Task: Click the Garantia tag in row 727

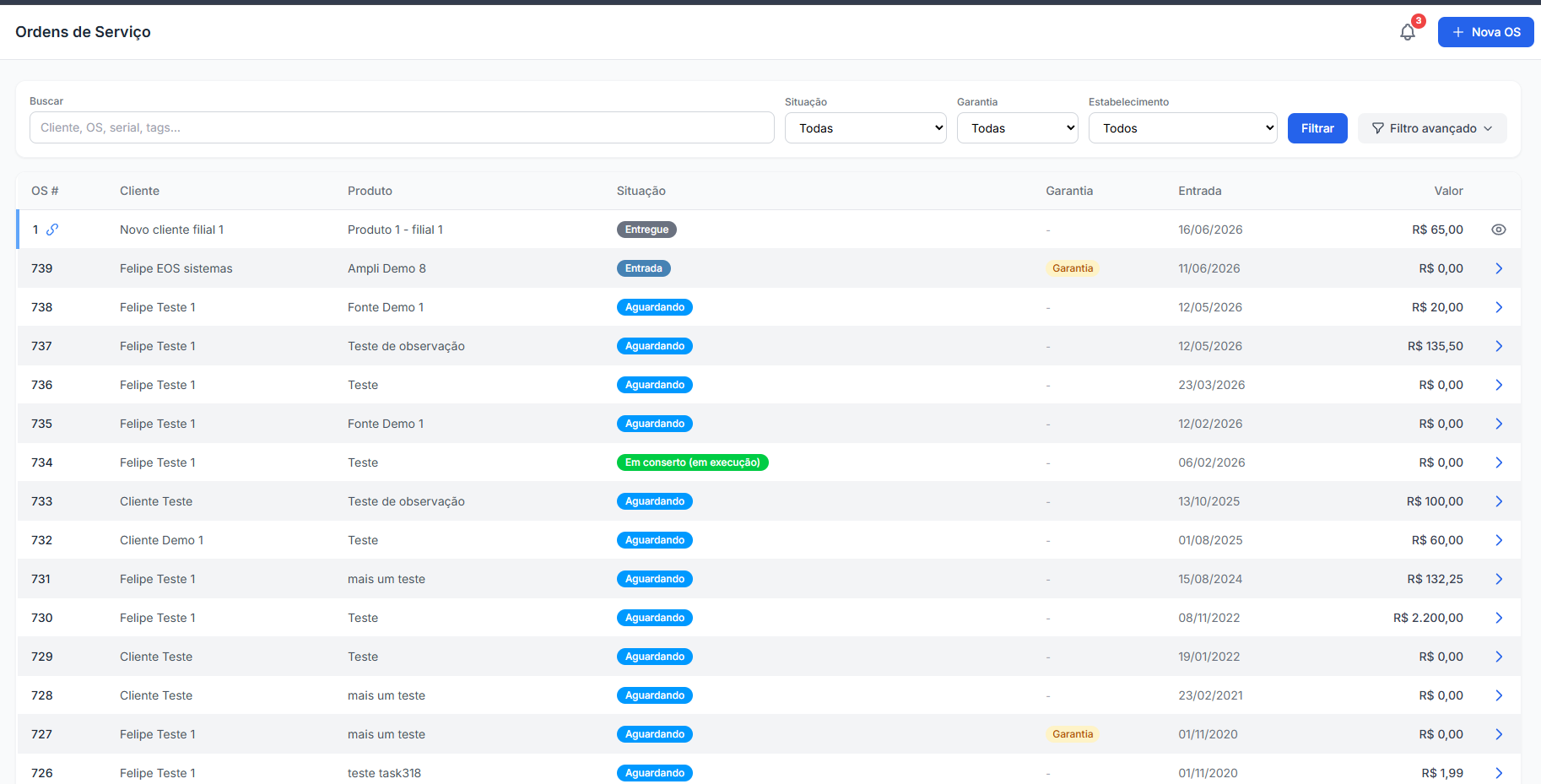Action: [1073, 734]
